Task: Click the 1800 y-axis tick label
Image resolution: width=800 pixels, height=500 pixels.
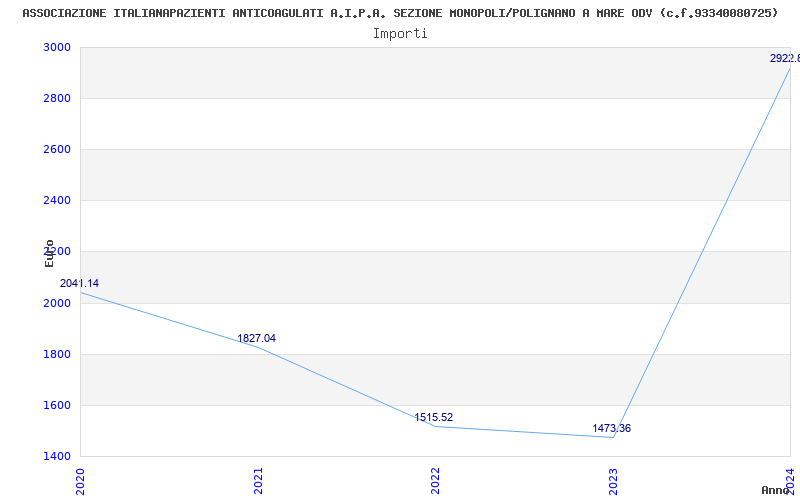Action: [57, 354]
